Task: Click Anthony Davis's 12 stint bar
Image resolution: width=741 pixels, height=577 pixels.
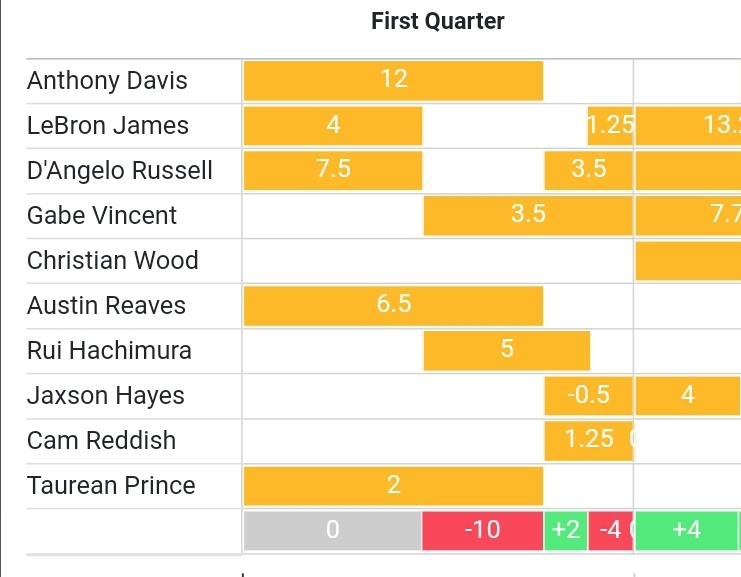Action: [x=393, y=81]
